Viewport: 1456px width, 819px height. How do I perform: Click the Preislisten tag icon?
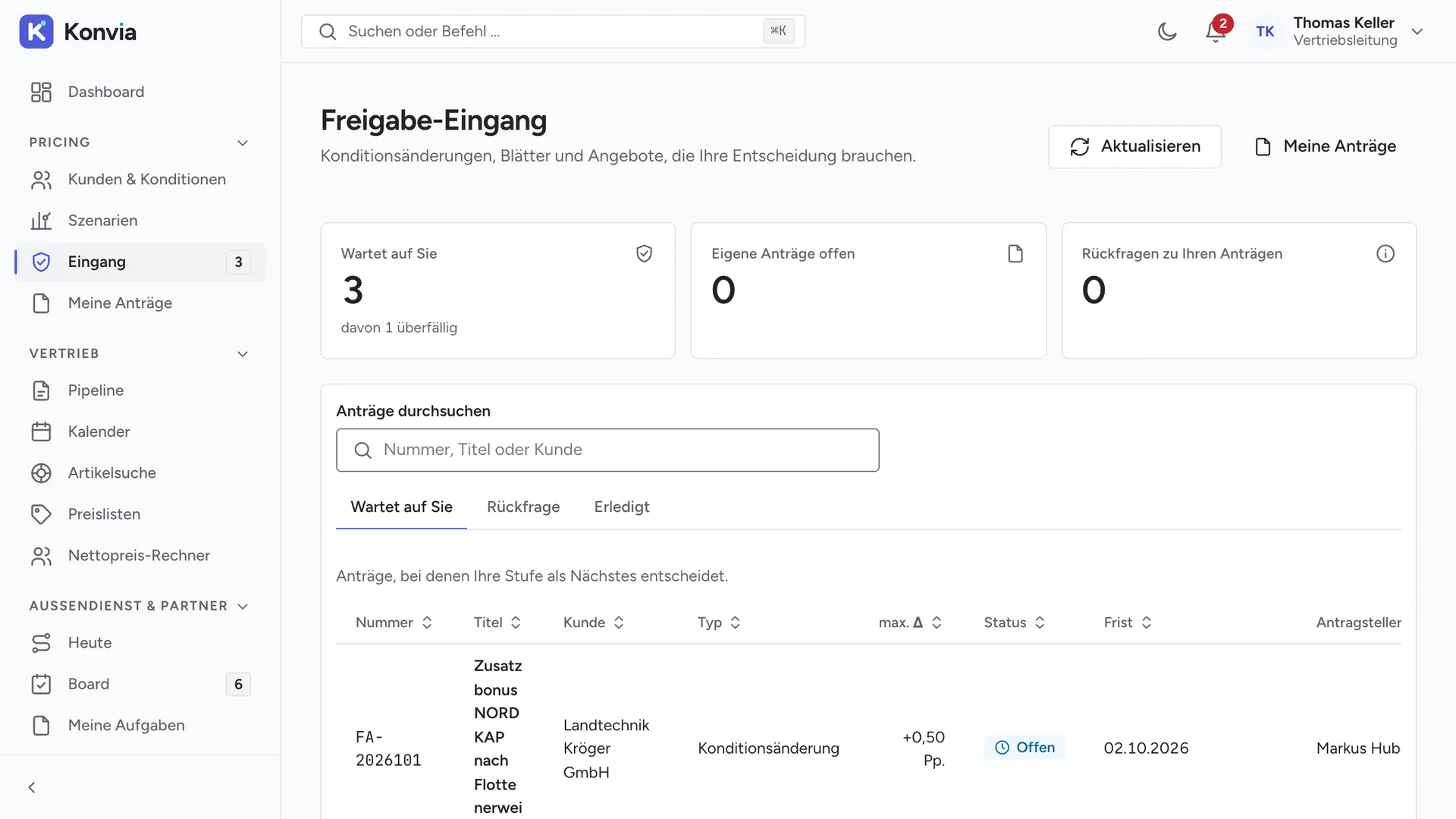(41, 514)
